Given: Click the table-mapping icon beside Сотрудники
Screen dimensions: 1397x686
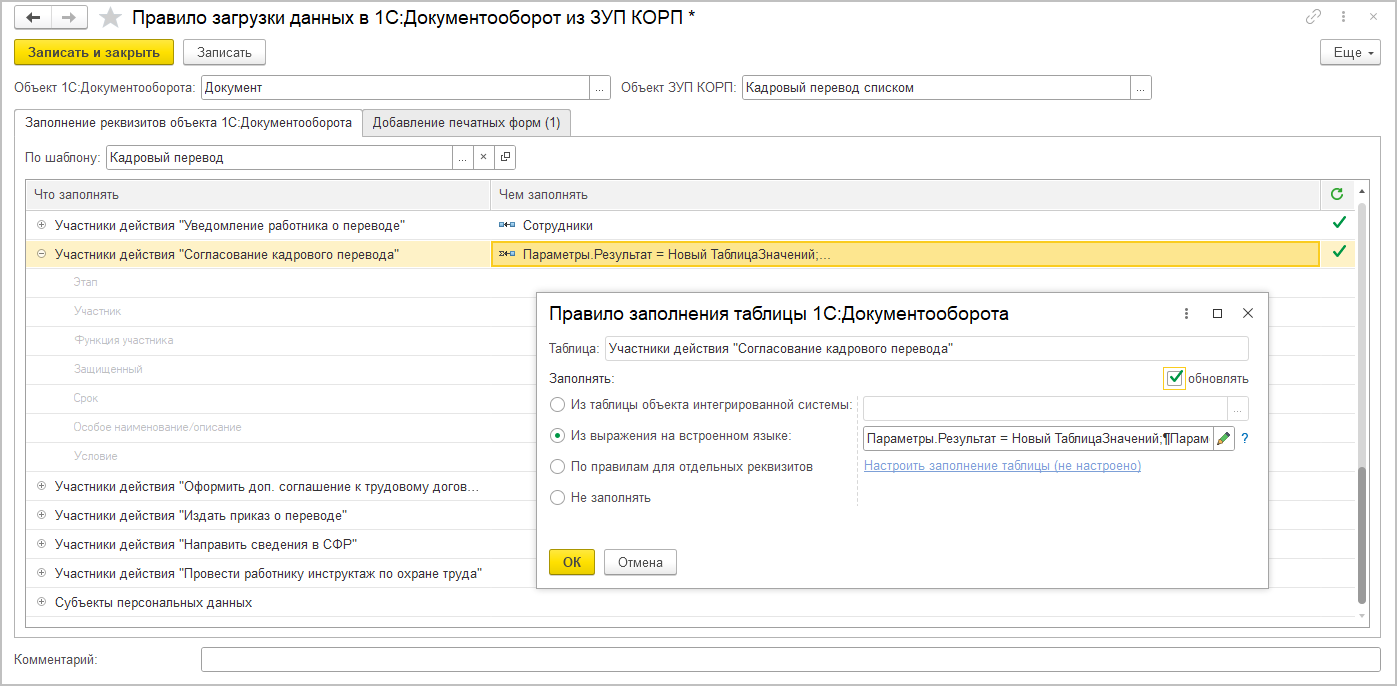Looking at the screenshot, I should [x=506, y=226].
